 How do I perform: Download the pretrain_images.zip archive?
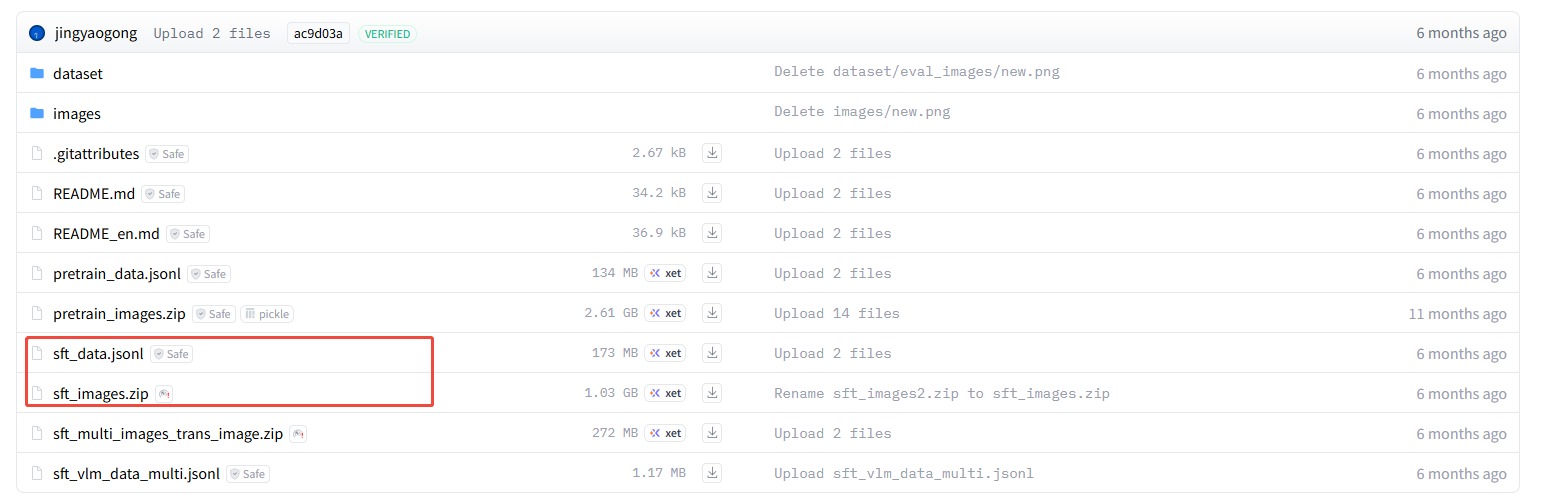(x=712, y=313)
